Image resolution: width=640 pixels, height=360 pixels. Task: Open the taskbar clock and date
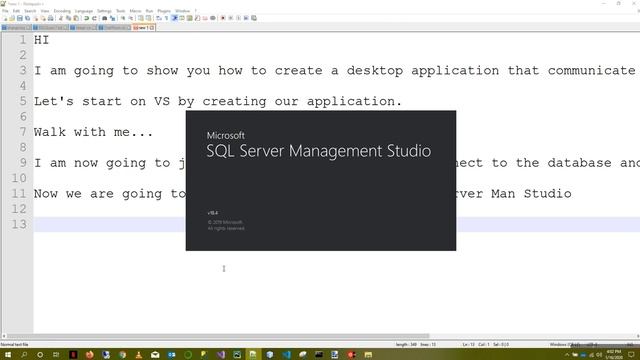point(614,355)
